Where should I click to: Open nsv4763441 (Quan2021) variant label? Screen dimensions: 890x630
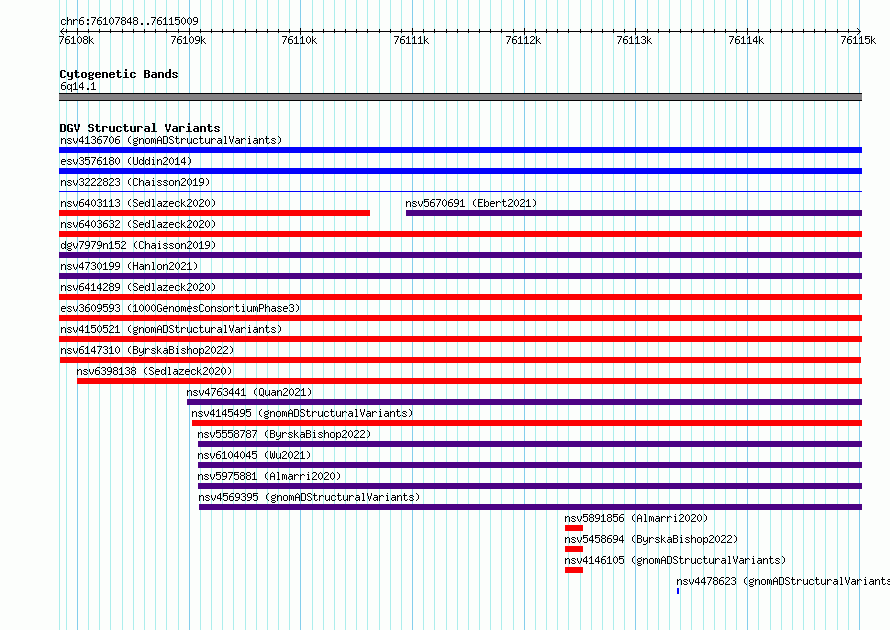249,392
